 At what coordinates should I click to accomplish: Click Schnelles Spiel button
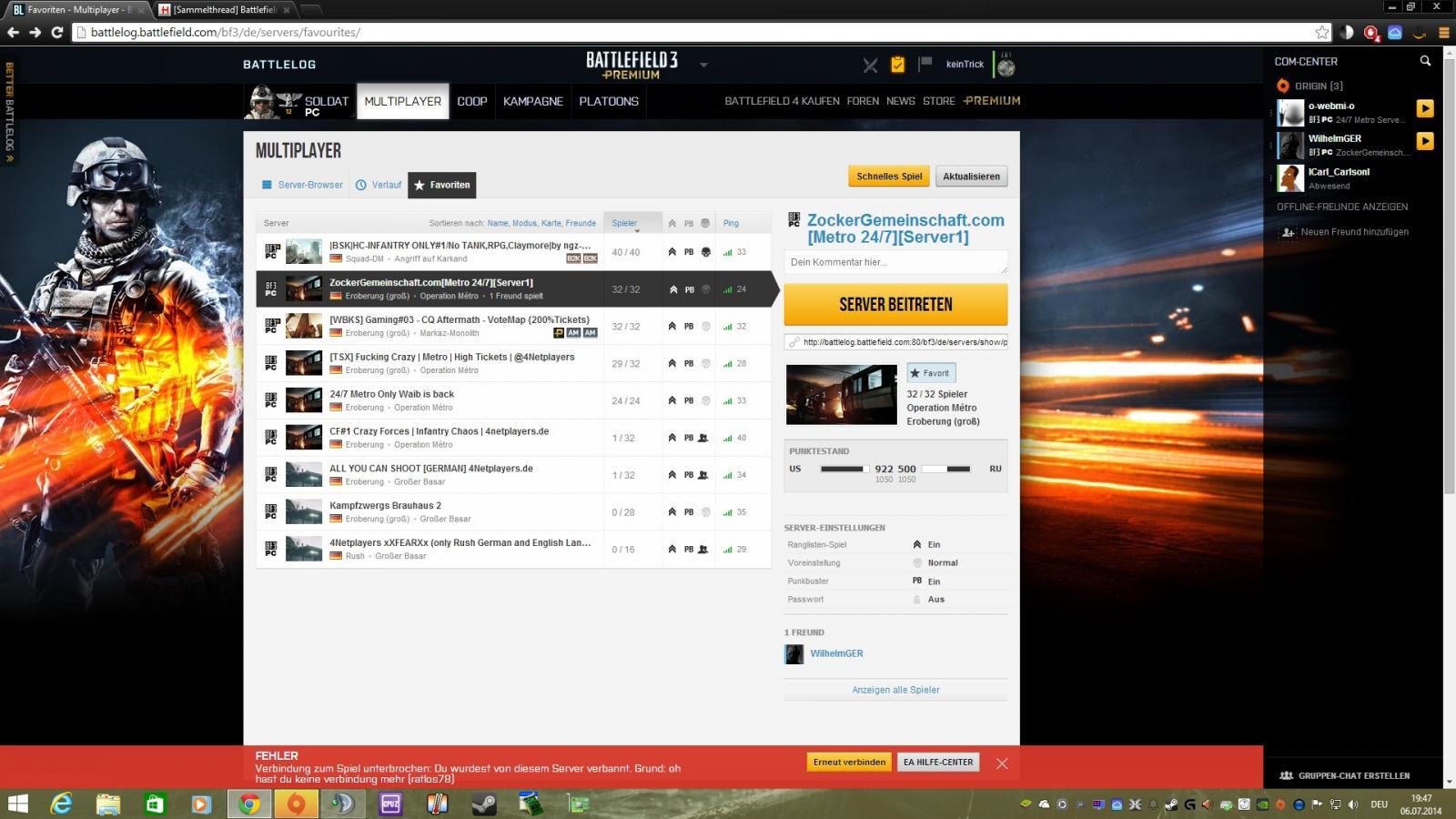coord(889,177)
